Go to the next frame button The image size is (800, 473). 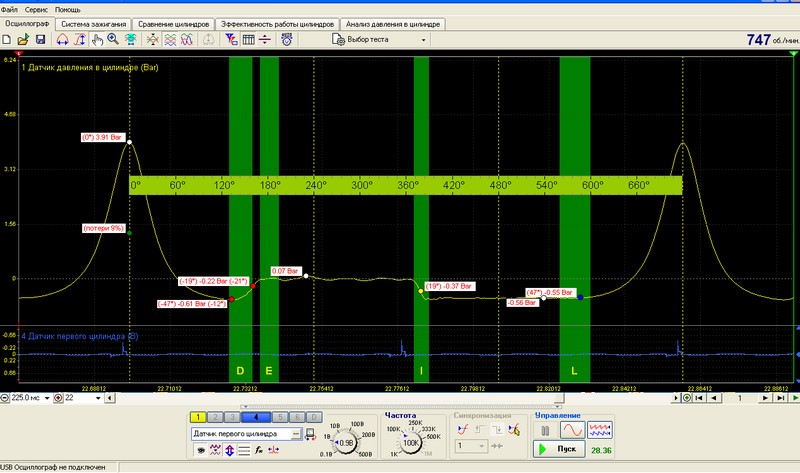coord(765,398)
